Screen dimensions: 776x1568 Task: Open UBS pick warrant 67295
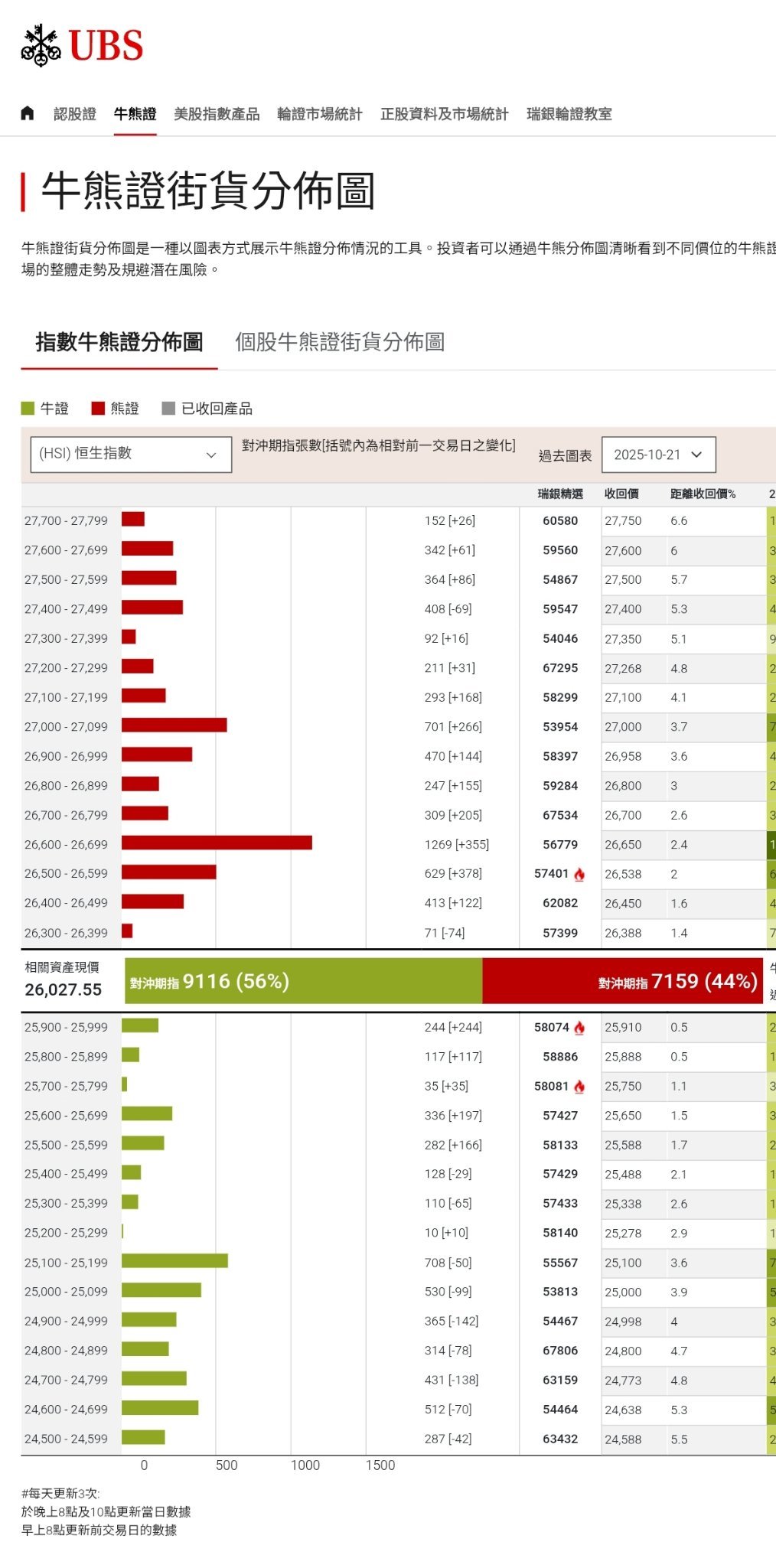click(560, 668)
